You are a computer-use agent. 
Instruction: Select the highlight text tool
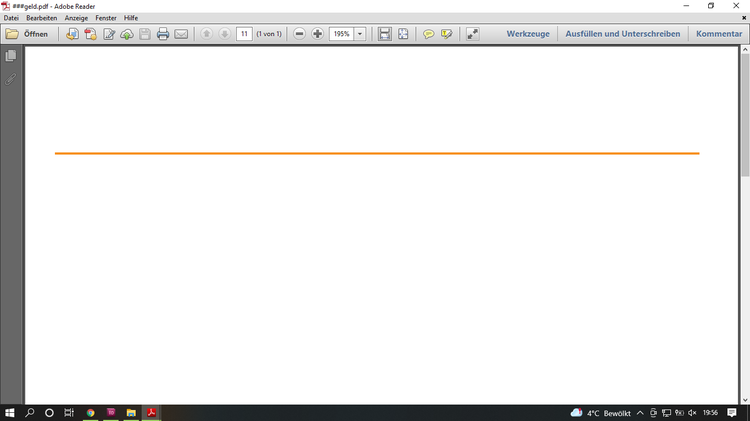click(x=446, y=34)
